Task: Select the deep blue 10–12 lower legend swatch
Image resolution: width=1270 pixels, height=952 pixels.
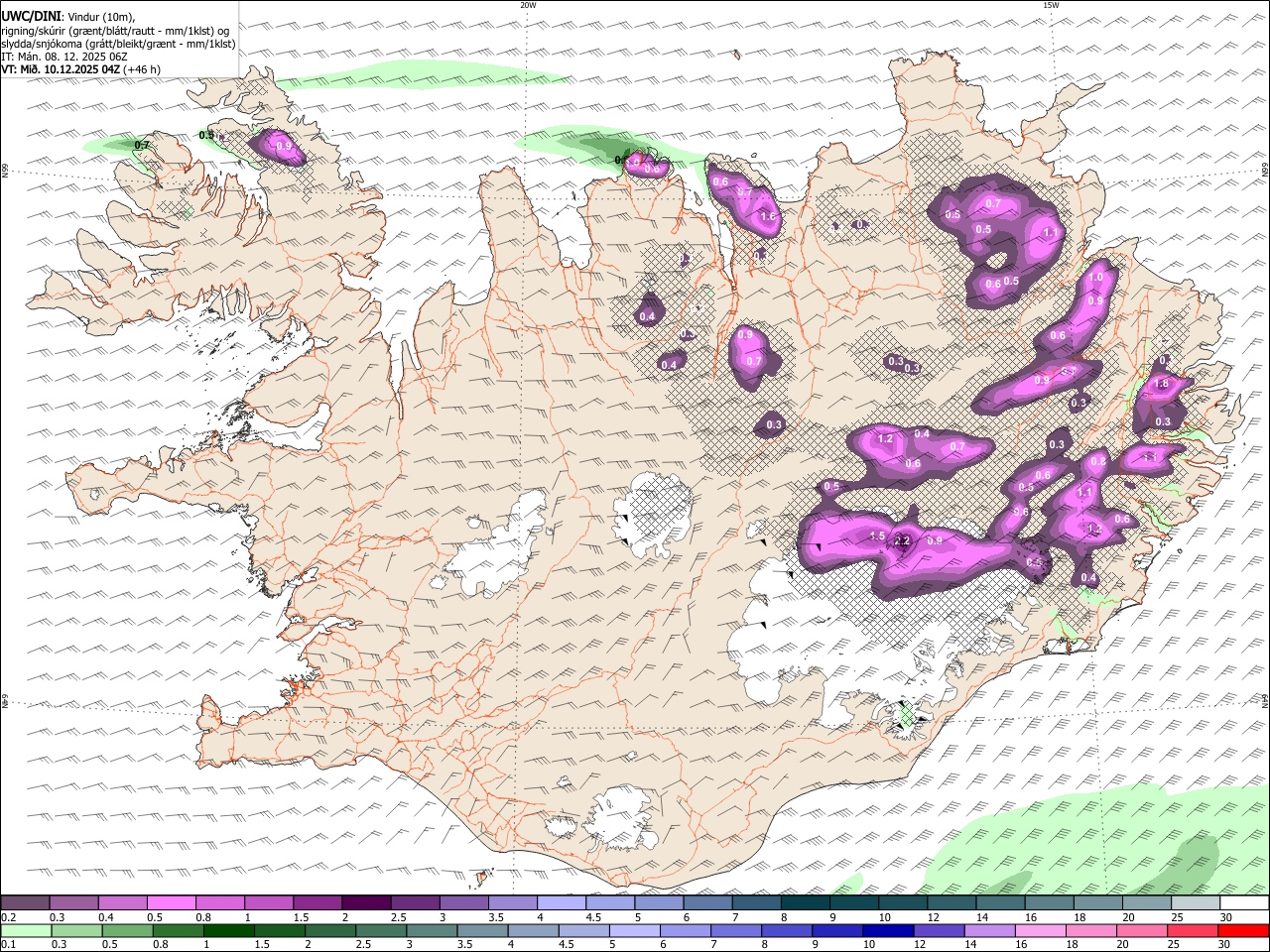Action: [x=888, y=930]
